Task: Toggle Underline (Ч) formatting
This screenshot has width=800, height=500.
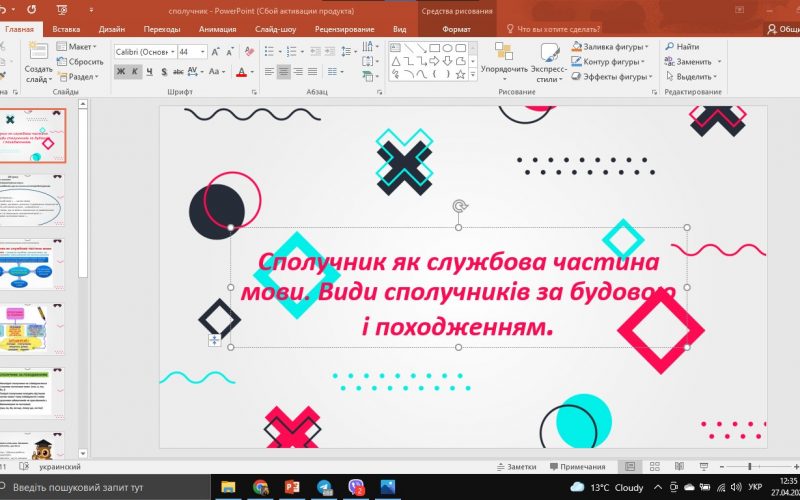Action: (149, 72)
